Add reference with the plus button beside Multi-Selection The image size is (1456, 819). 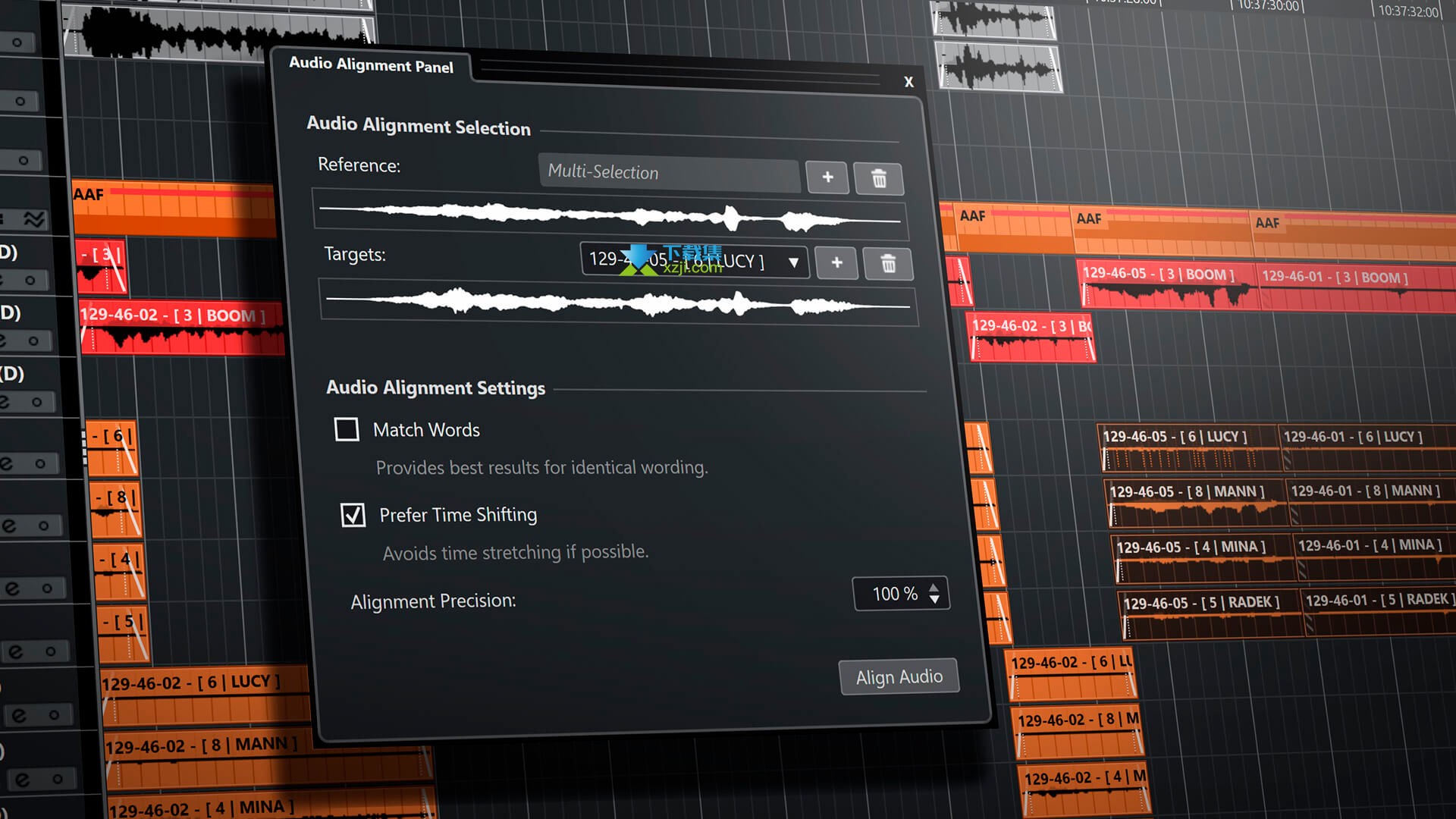coord(827,177)
